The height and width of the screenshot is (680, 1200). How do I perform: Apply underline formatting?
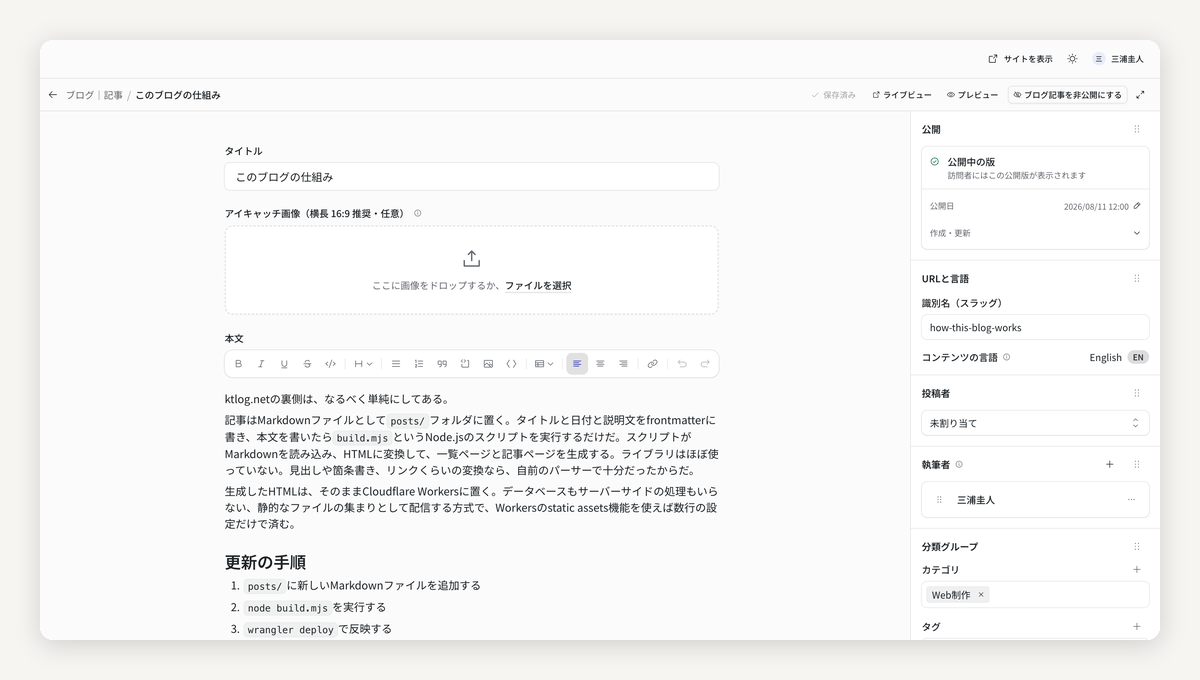click(284, 364)
